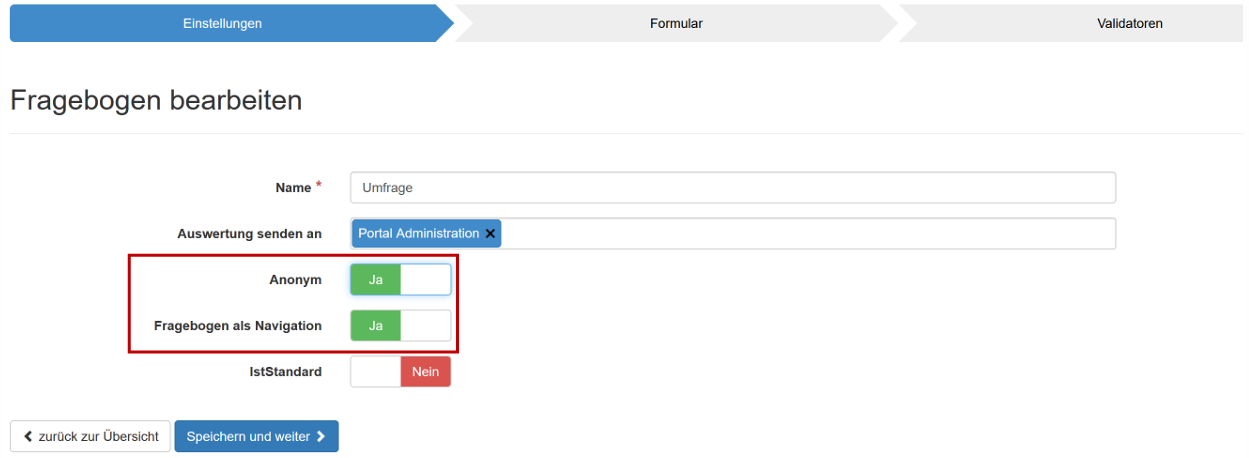The height and width of the screenshot is (458, 1249).
Task: Click the right chevron icon on Speichern und weiter
Action: point(321,437)
